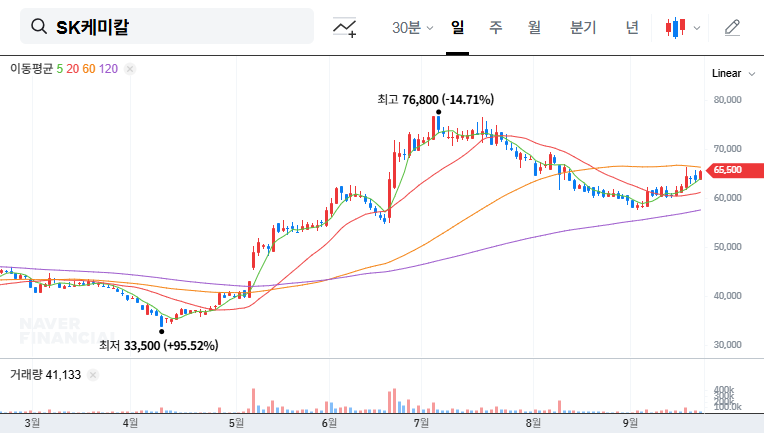Click the 최저 33,500 low marker
The width and height of the screenshot is (764, 433).
coord(158,346)
